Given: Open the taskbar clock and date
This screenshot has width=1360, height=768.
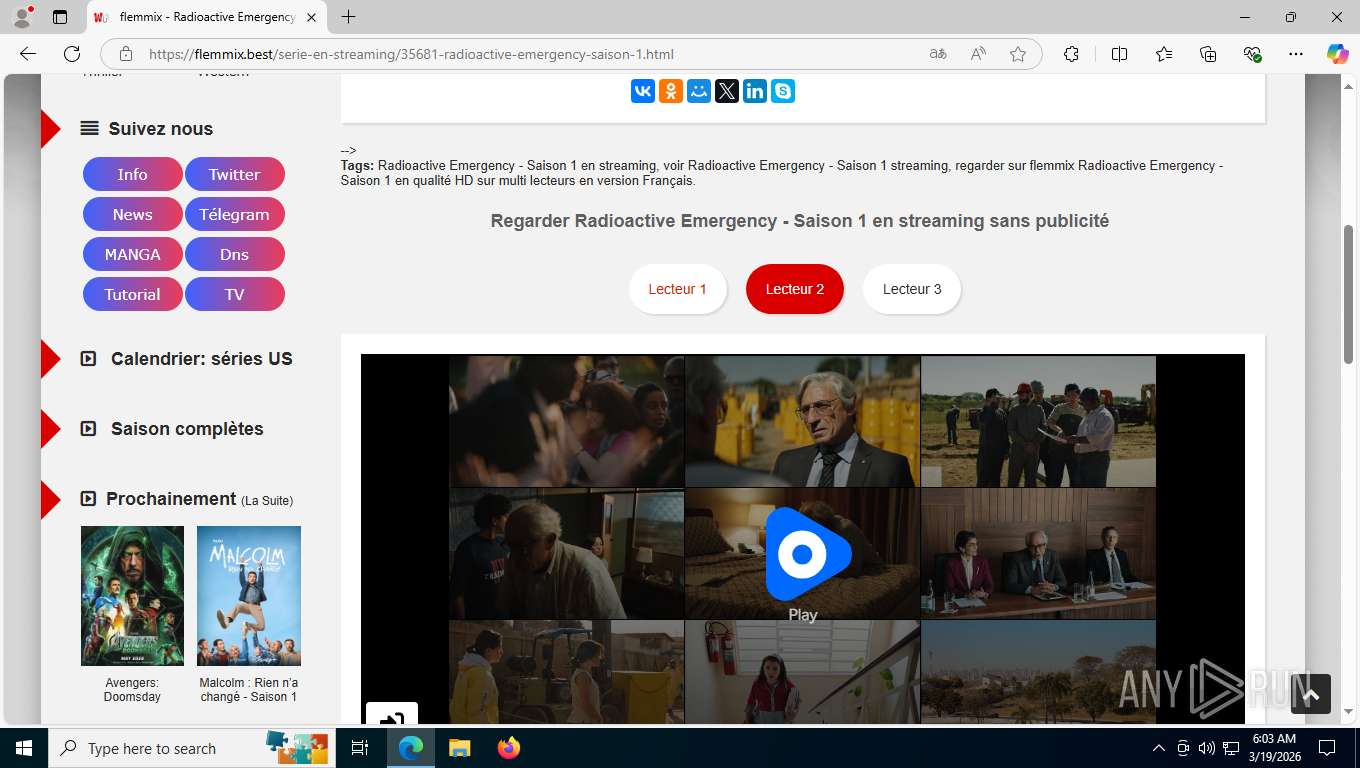Looking at the screenshot, I should click(1274, 748).
